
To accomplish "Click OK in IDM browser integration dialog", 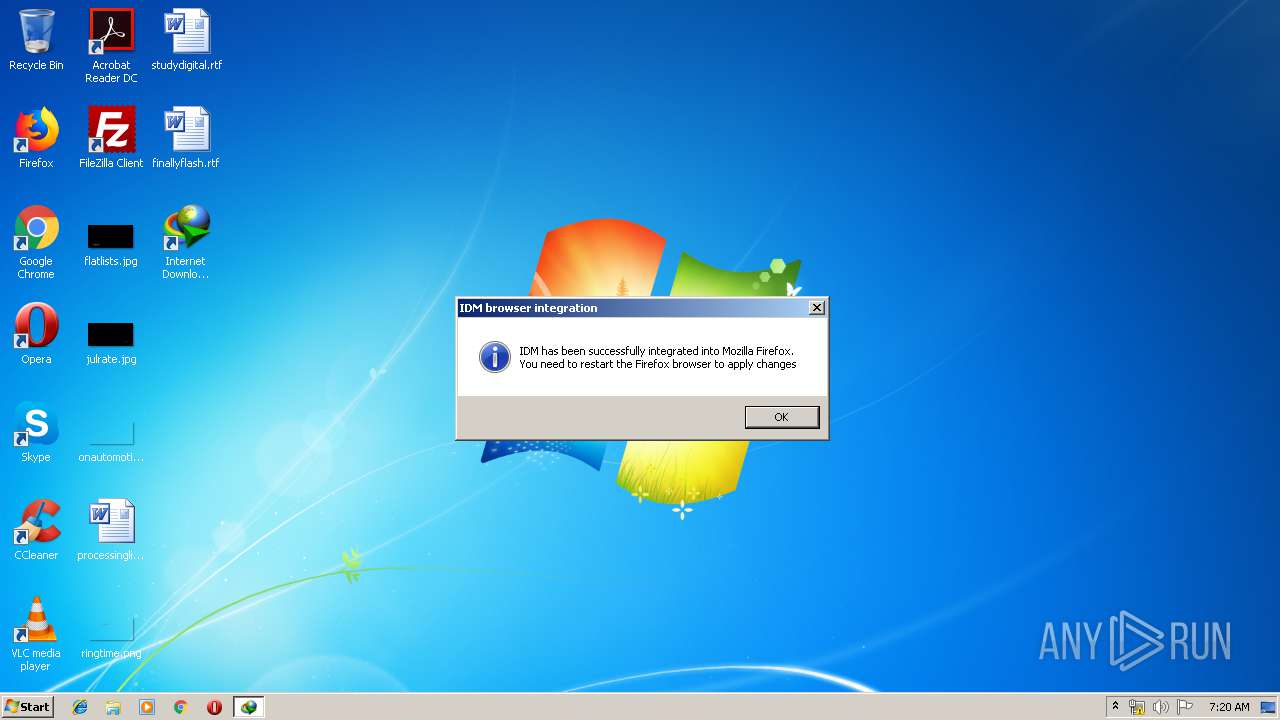I will tap(782, 417).
